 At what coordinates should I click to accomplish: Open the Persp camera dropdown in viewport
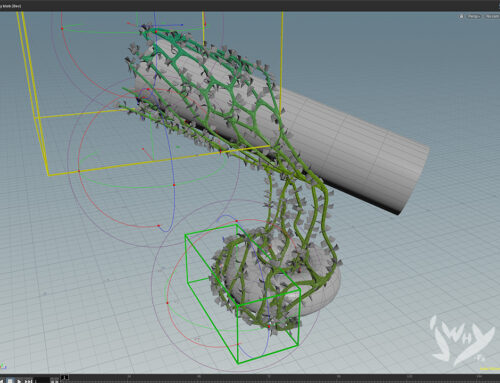click(x=474, y=16)
